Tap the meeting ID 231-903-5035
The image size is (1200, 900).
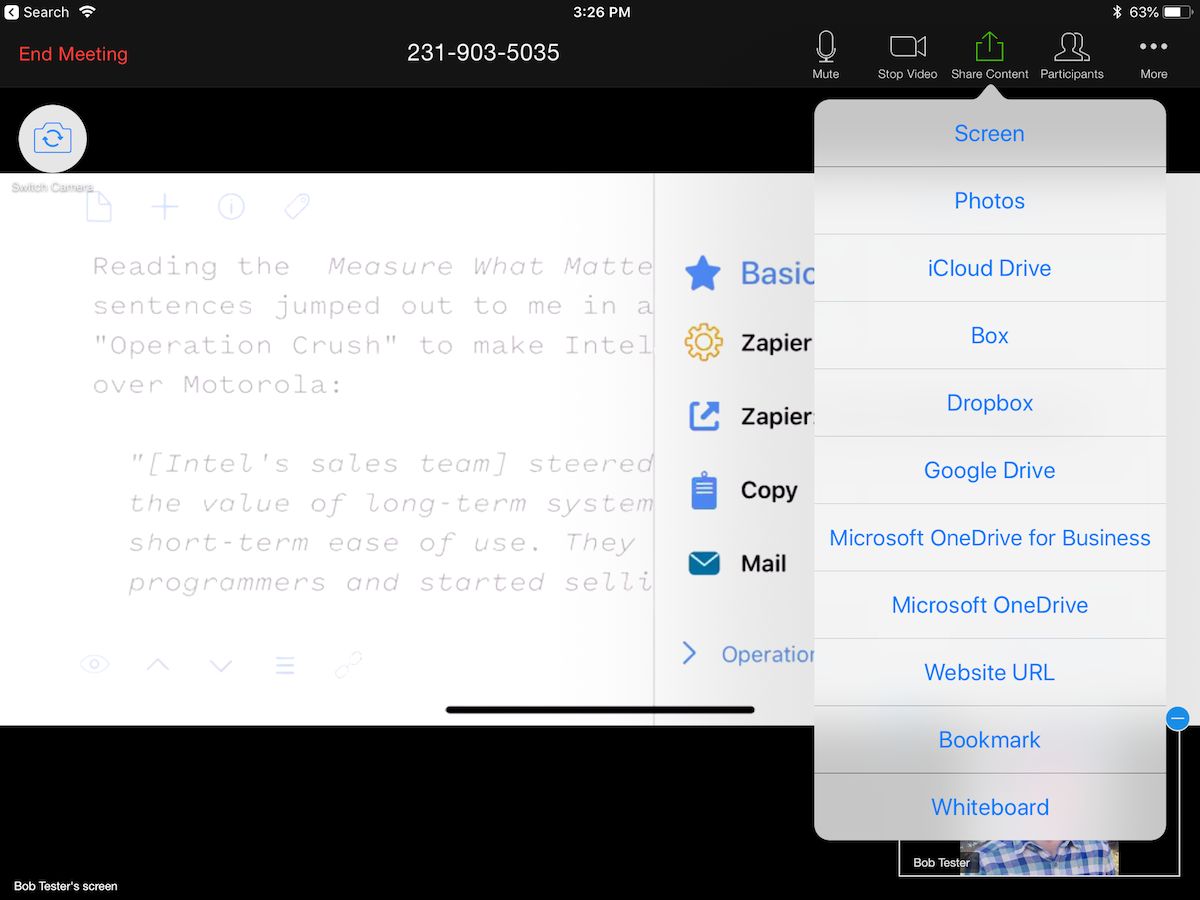click(483, 53)
